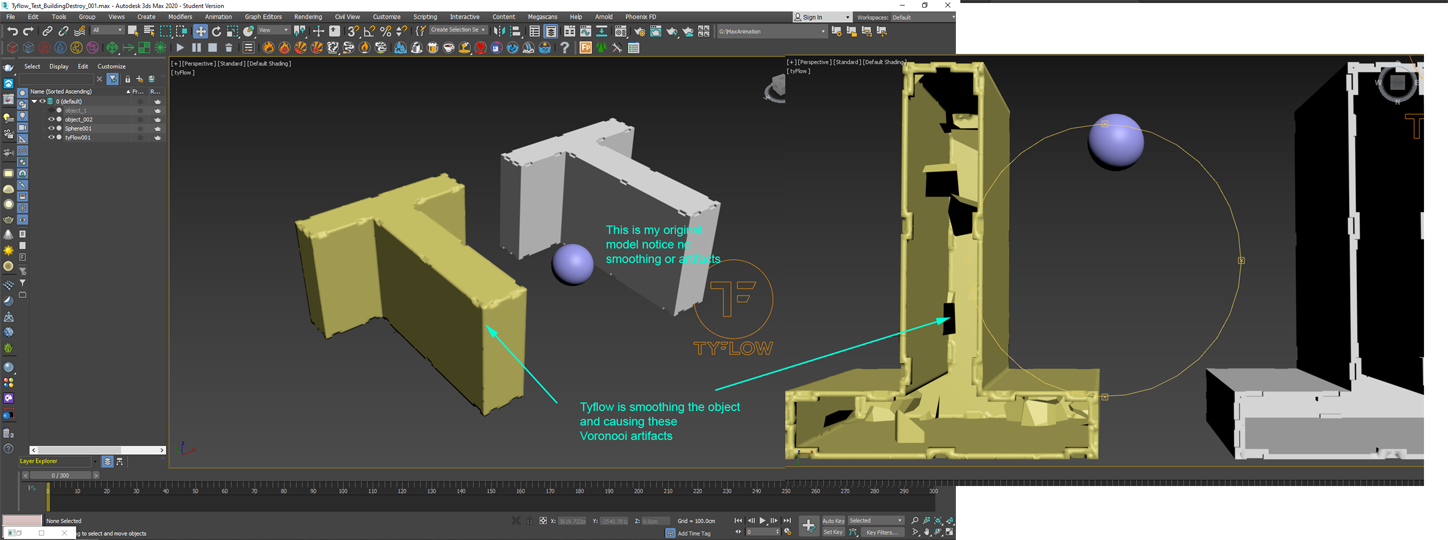The height and width of the screenshot is (540, 1448).
Task: Activate the Select and Link tool
Action: tap(47, 31)
